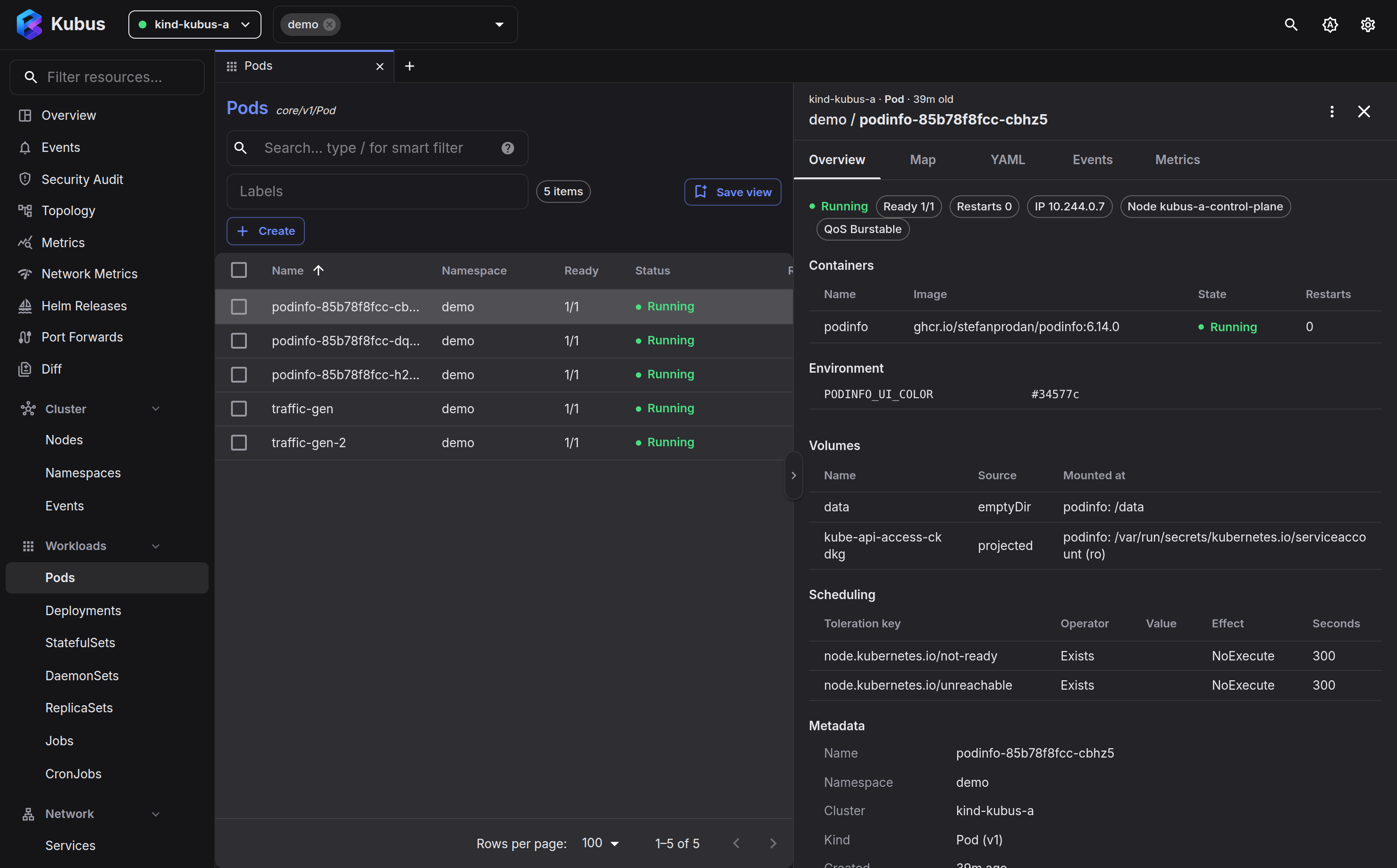Image resolution: width=1397 pixels, height=868 pixels.
Task: Close the Pods tab
Action: coord(379,67)
